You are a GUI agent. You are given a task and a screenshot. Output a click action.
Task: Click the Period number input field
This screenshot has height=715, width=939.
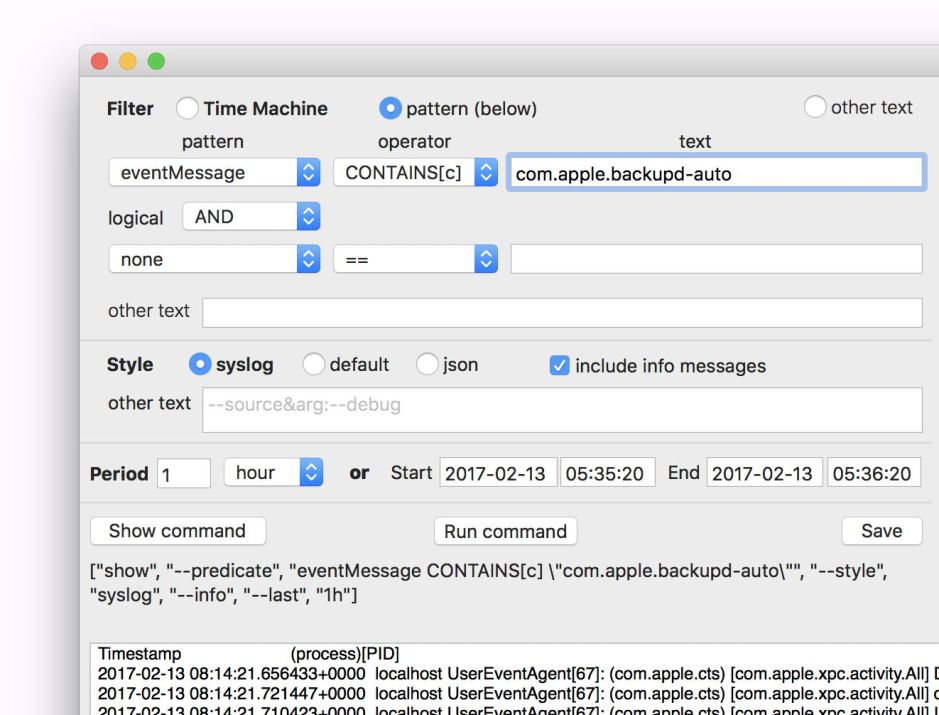184,474
